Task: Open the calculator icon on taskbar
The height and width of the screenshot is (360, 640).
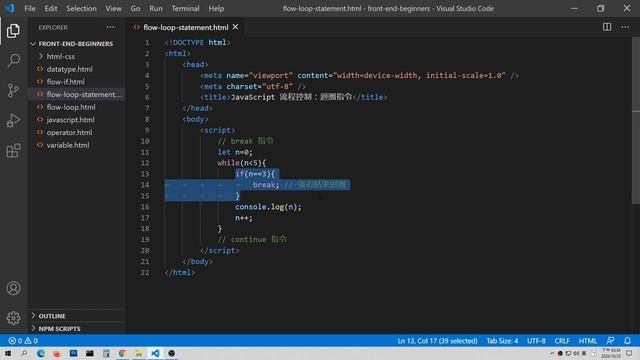Action: tap(106, 353)
